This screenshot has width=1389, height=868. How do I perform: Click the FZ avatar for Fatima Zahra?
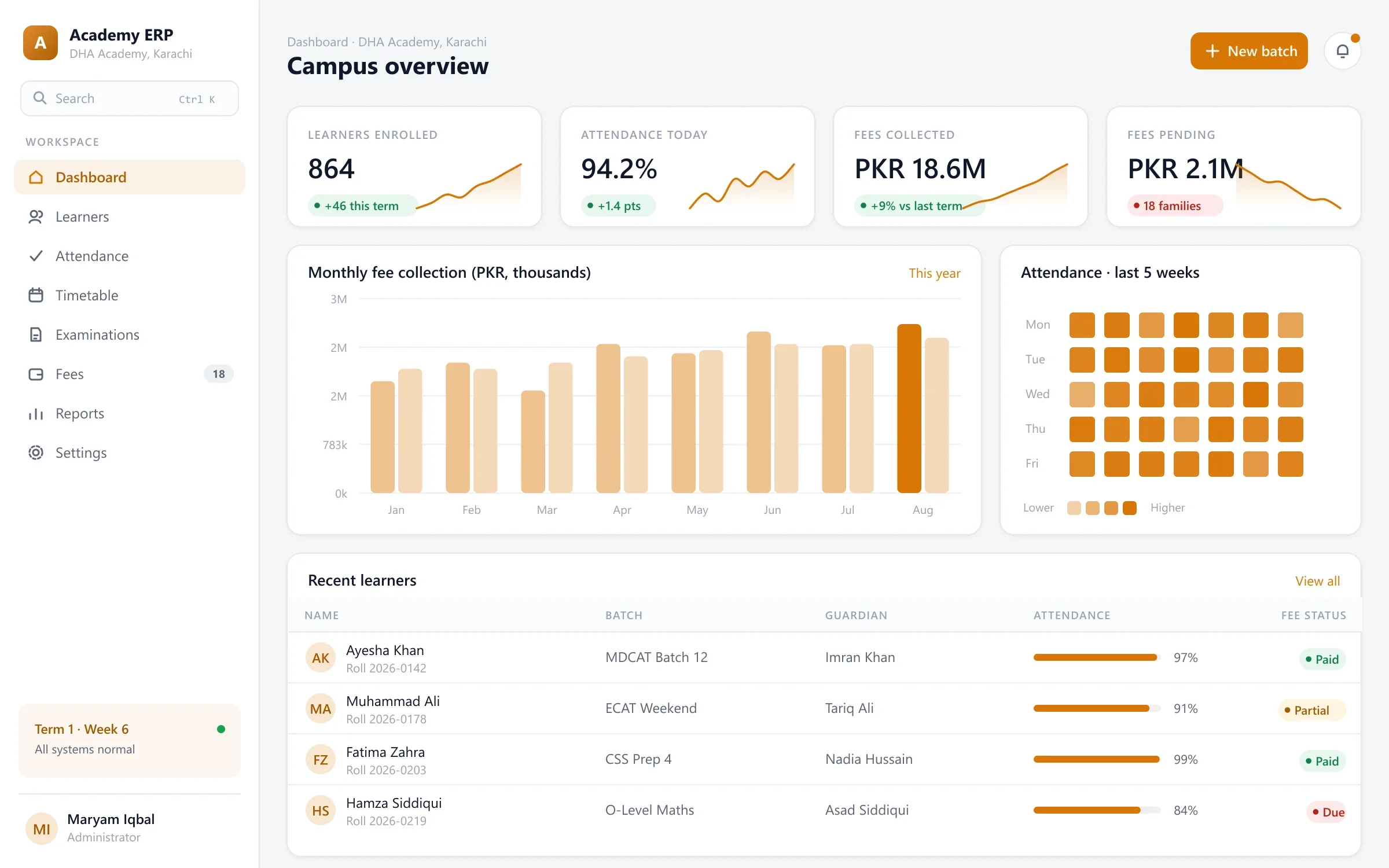coord(321,759)
